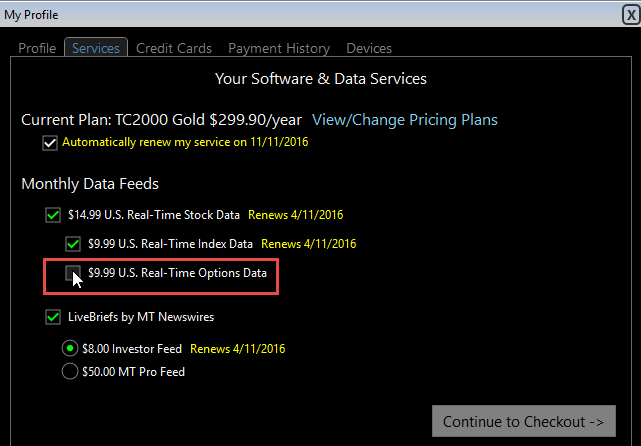The image size is (641, 446).
Task: Enable U.S. Real-Time Options Data checkbox
Action: (x=73, y=273)
